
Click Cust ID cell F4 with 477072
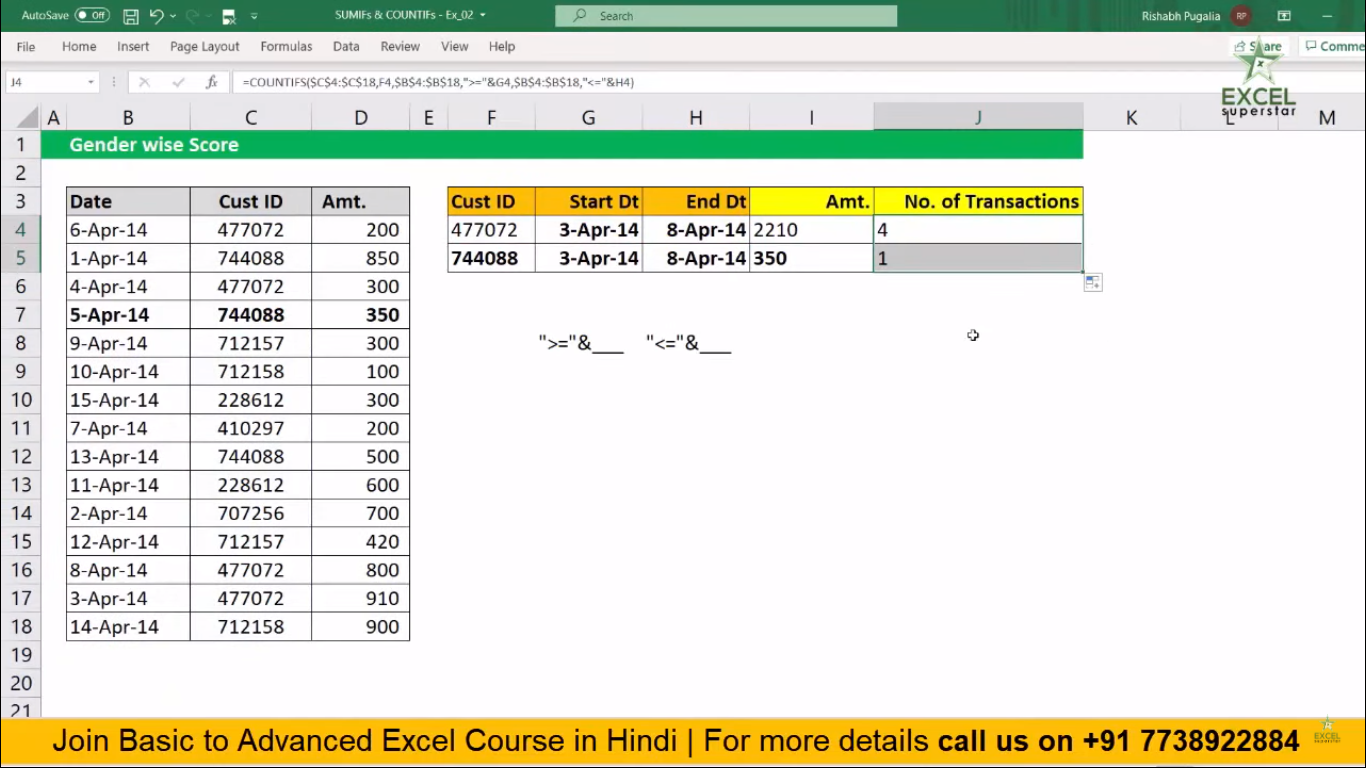point(491,230)
